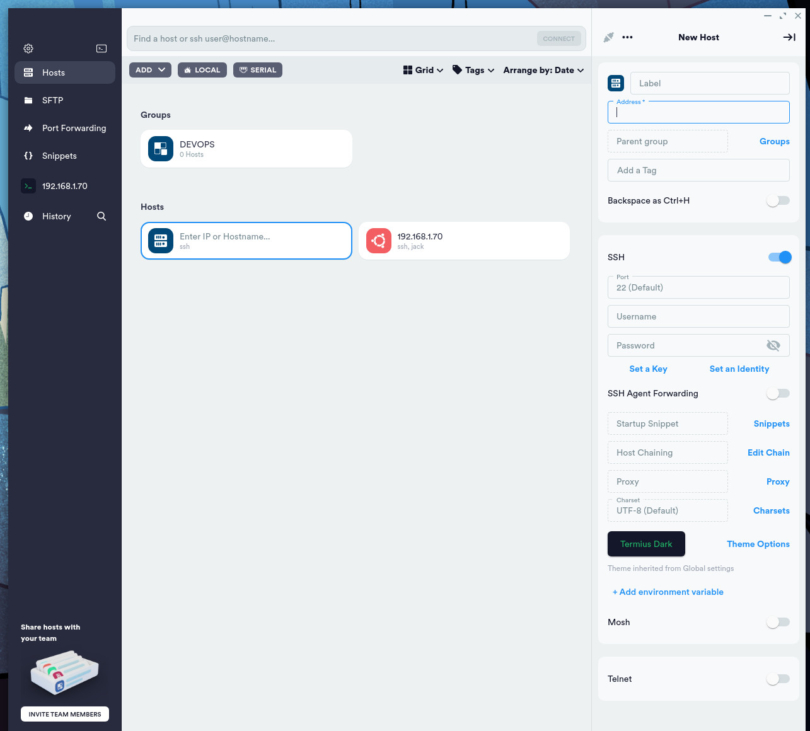Turn on the Mosh toggle
This screenshot has width=810, height=731.
click(777, 622)
